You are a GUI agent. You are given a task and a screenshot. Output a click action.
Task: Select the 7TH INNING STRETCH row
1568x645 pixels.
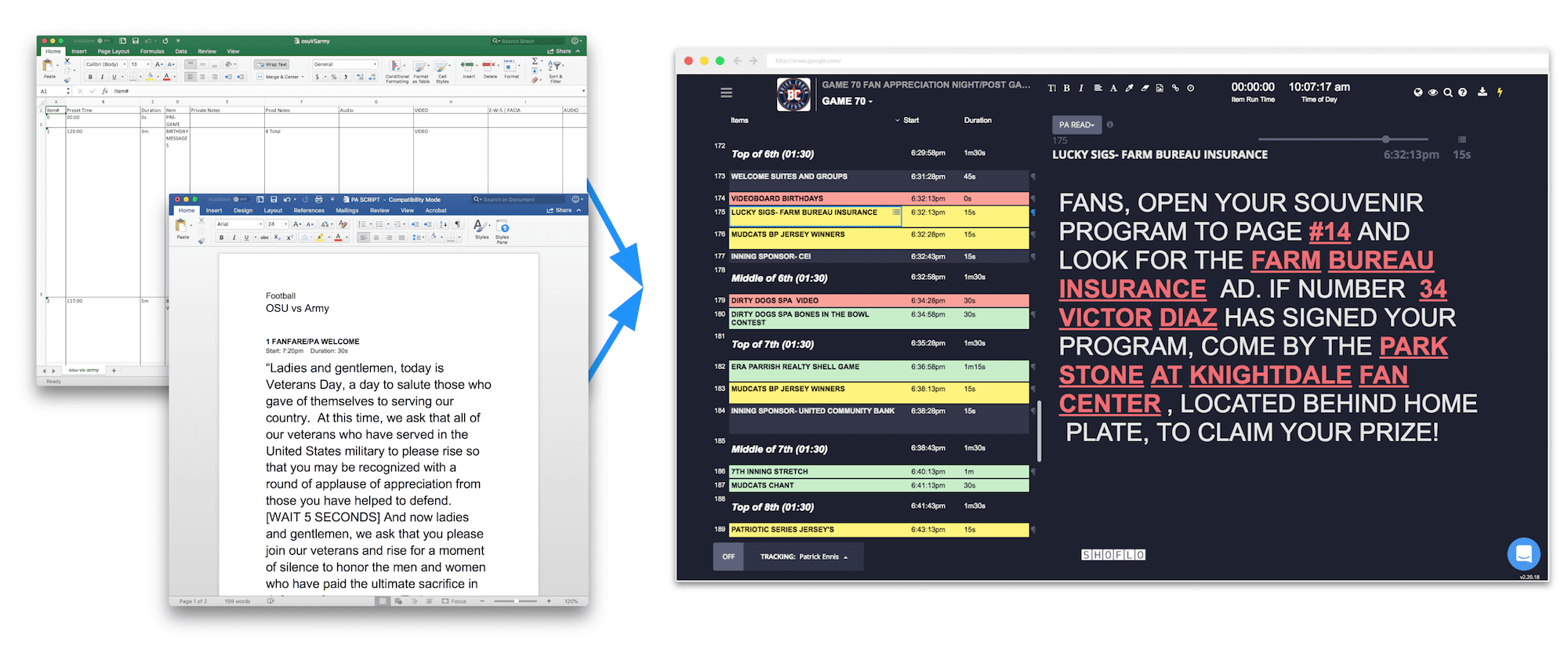pos(879,471)
